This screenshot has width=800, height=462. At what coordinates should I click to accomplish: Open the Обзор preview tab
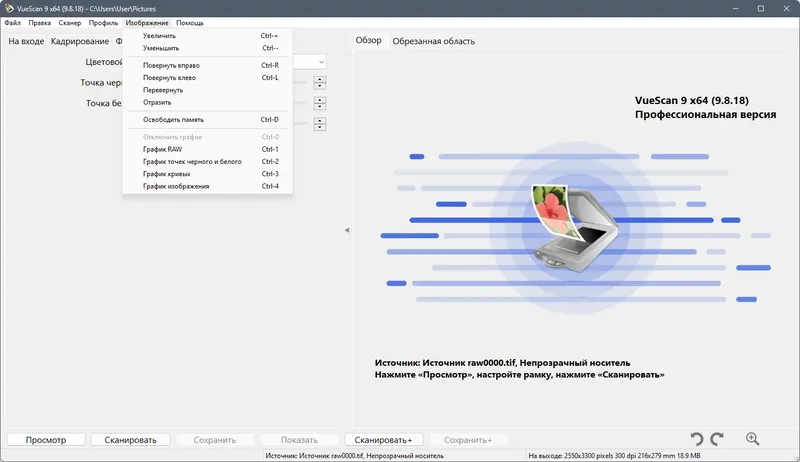pyautogui.click(x=368, y=40)
